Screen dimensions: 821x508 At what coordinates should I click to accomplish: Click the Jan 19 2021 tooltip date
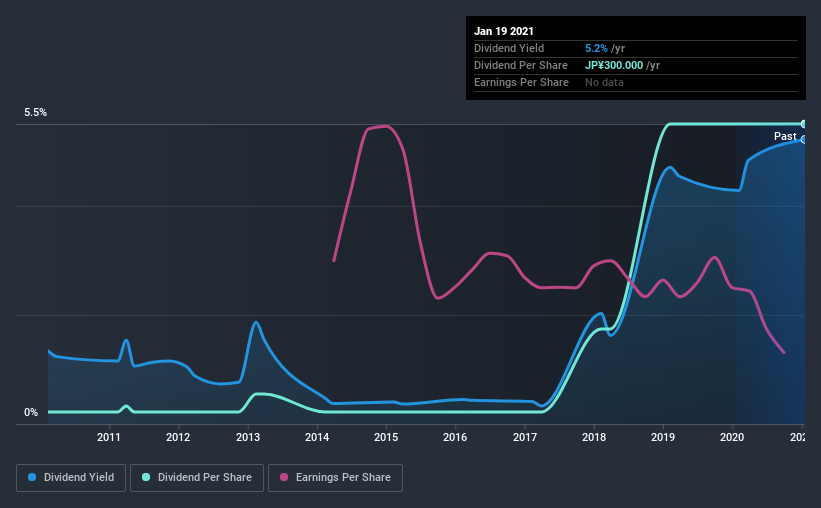(x=504, y=31)
